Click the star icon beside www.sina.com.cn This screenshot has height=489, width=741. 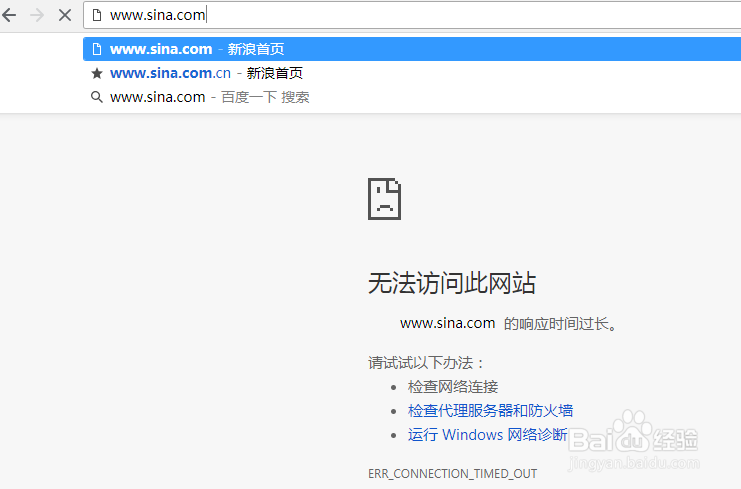pyautogui.click(x=97, y=73)
